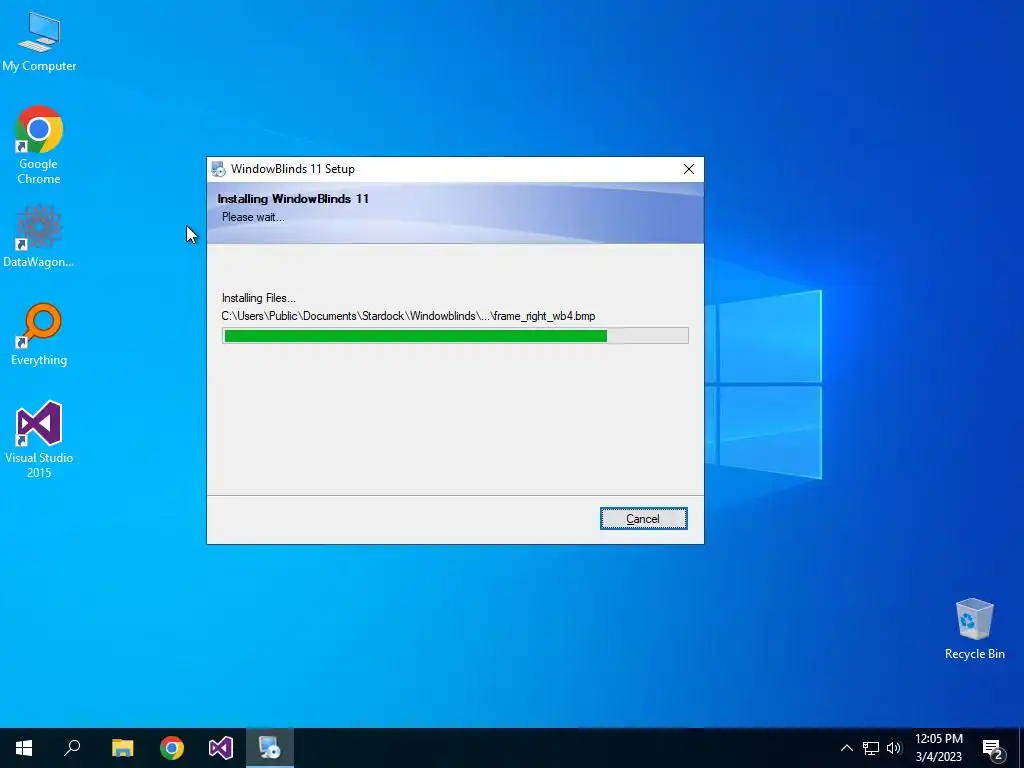
Task: Open the Windows Start menu
Action: (x=24, y=748)
